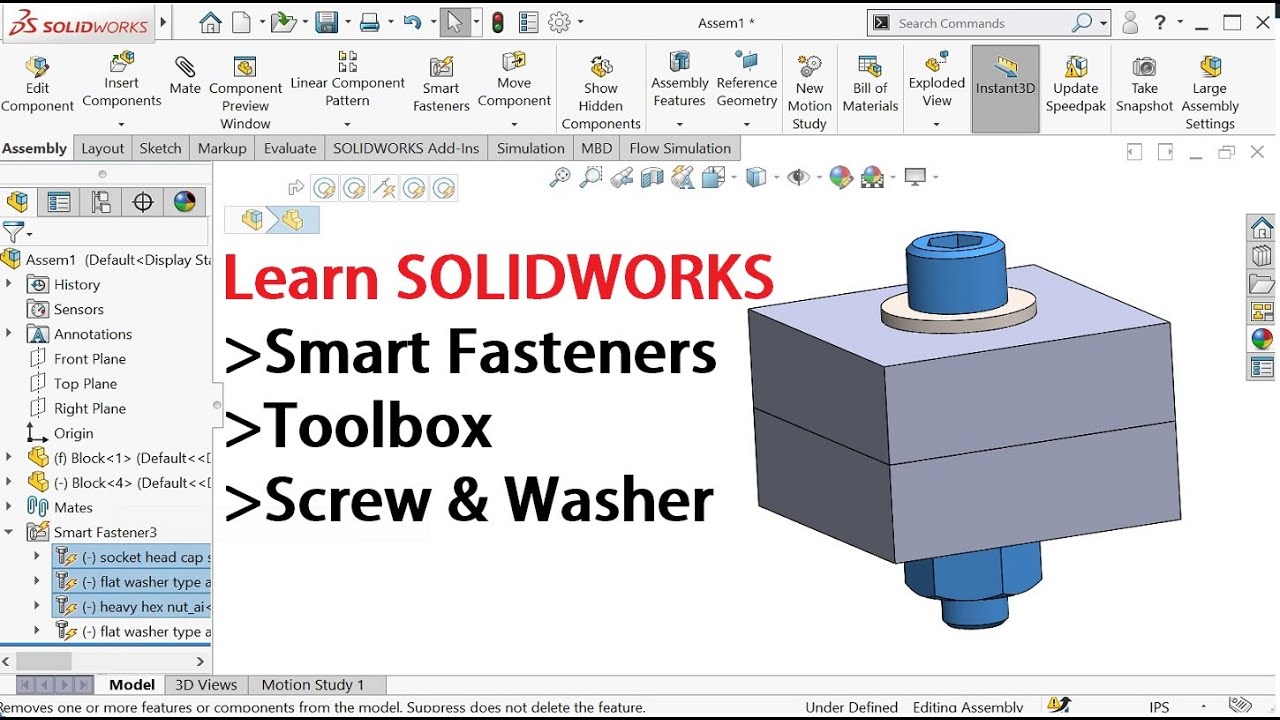Open the PropertyManager tab icon
The width and height of the screenshot is (1280, 720).
click(59, 202)
